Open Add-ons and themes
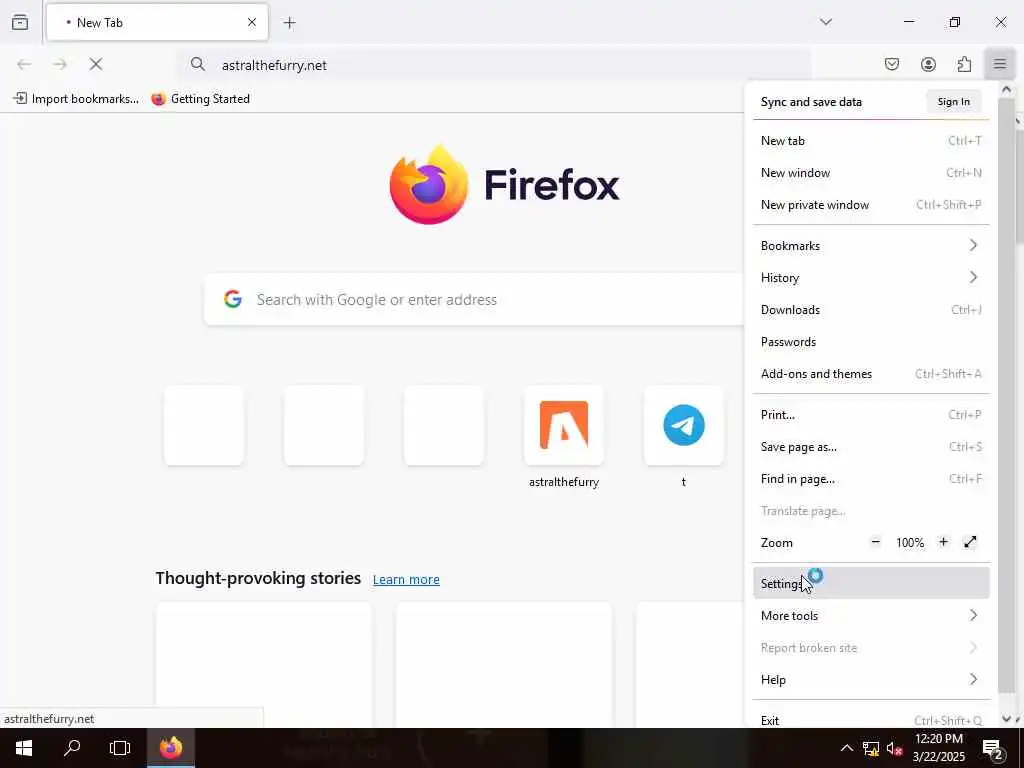Viewport: 1024px width, 768px height. click(871, 374)
